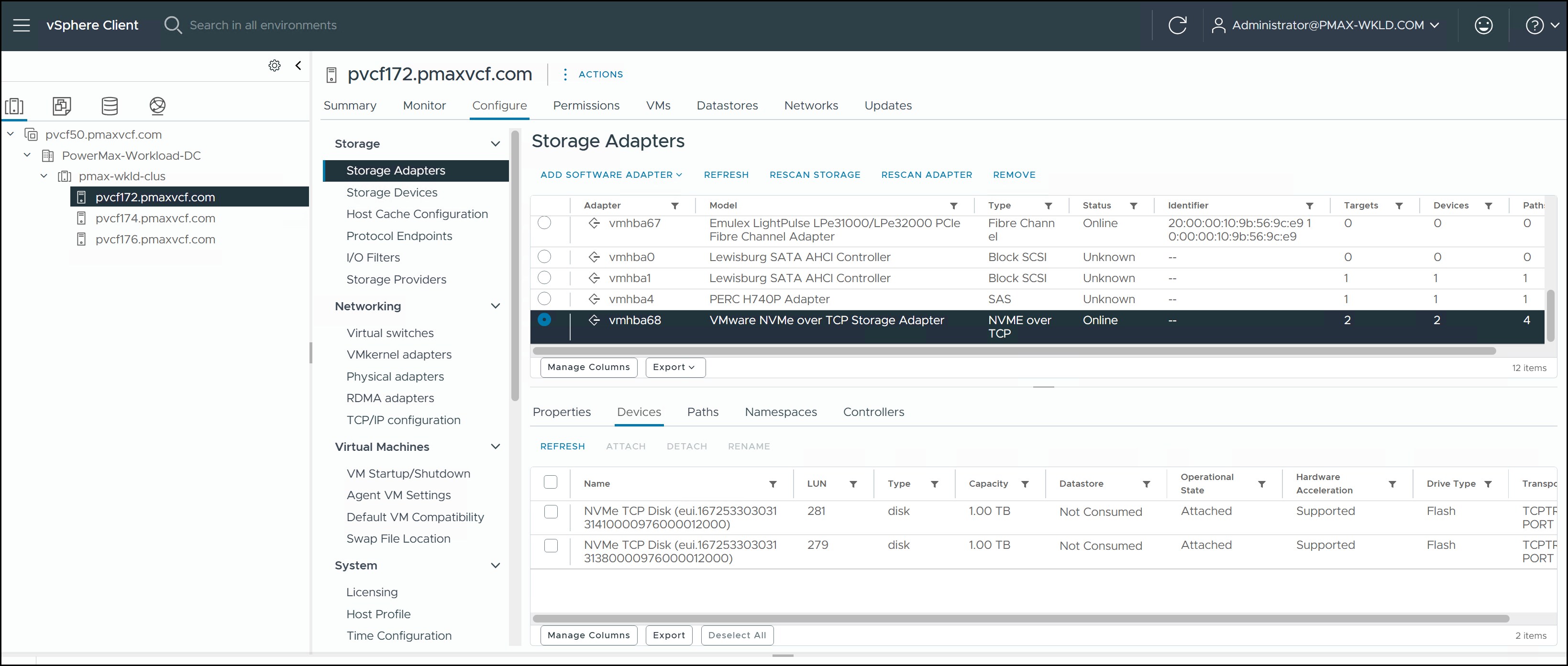
Task: Click the Status column filter icon
Action: point(1133,206)
